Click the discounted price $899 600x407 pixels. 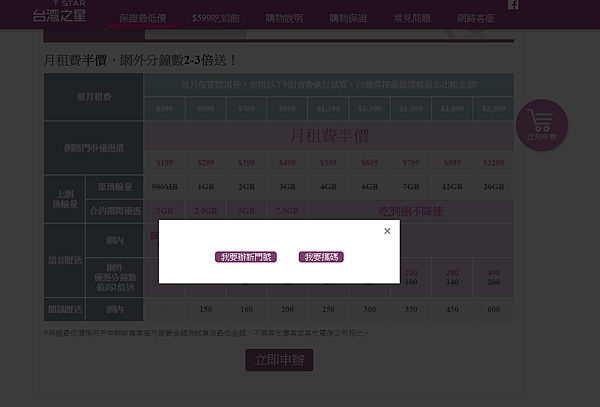point(452,163)
